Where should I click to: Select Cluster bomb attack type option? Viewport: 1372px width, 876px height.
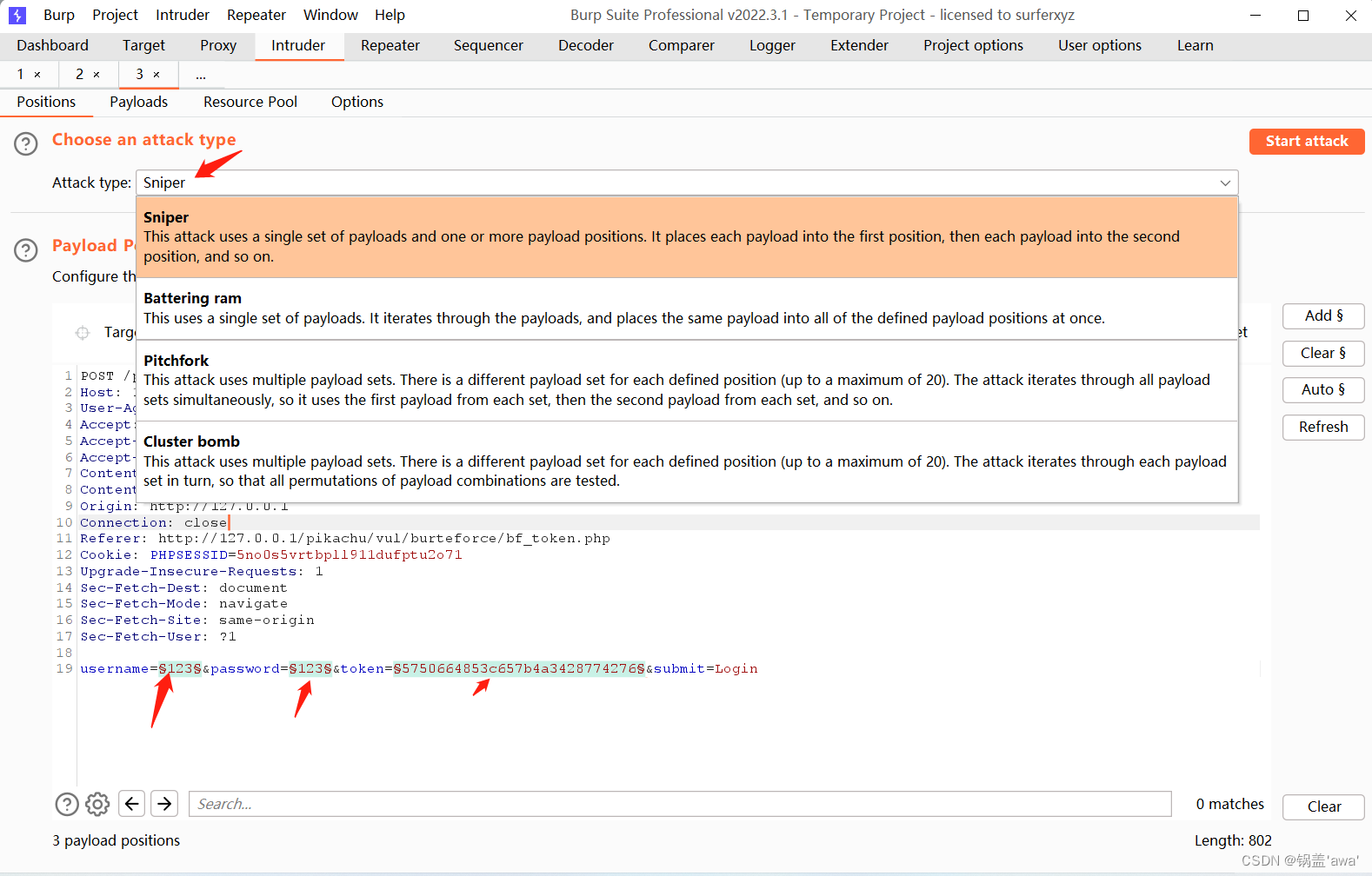(x=687, y=461)
